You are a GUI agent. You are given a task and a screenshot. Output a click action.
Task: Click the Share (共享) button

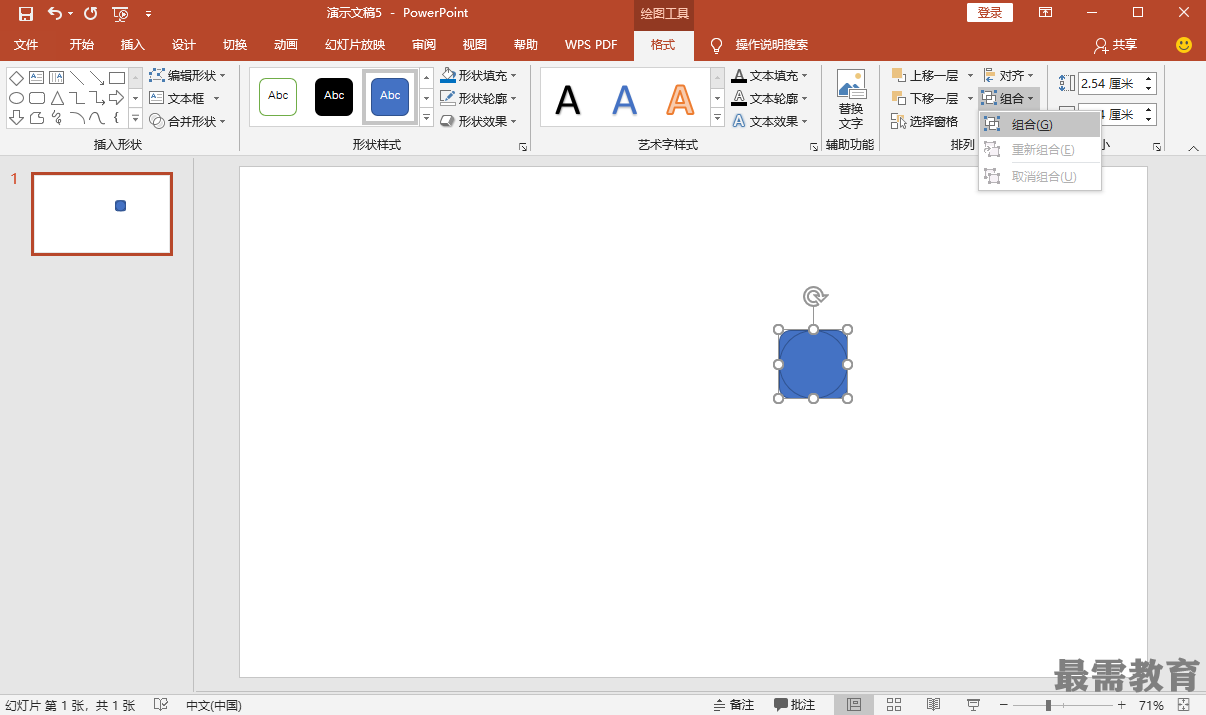click(x=1116, y=45)
